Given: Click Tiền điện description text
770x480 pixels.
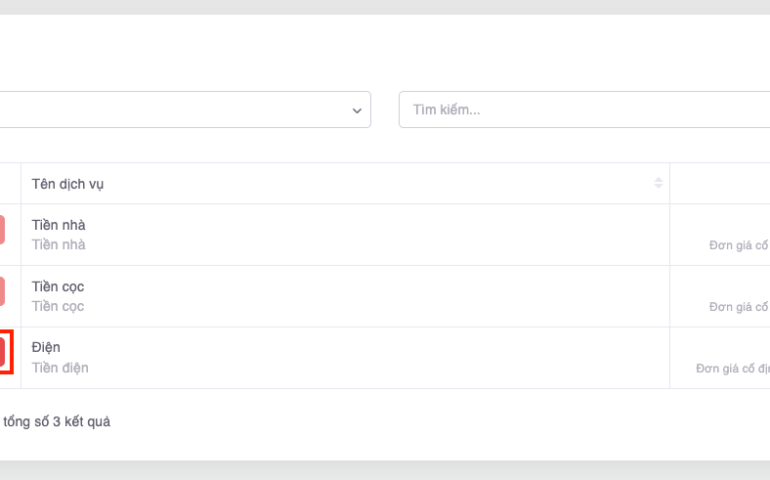Looking at the screenshot, I should (60, 368).
